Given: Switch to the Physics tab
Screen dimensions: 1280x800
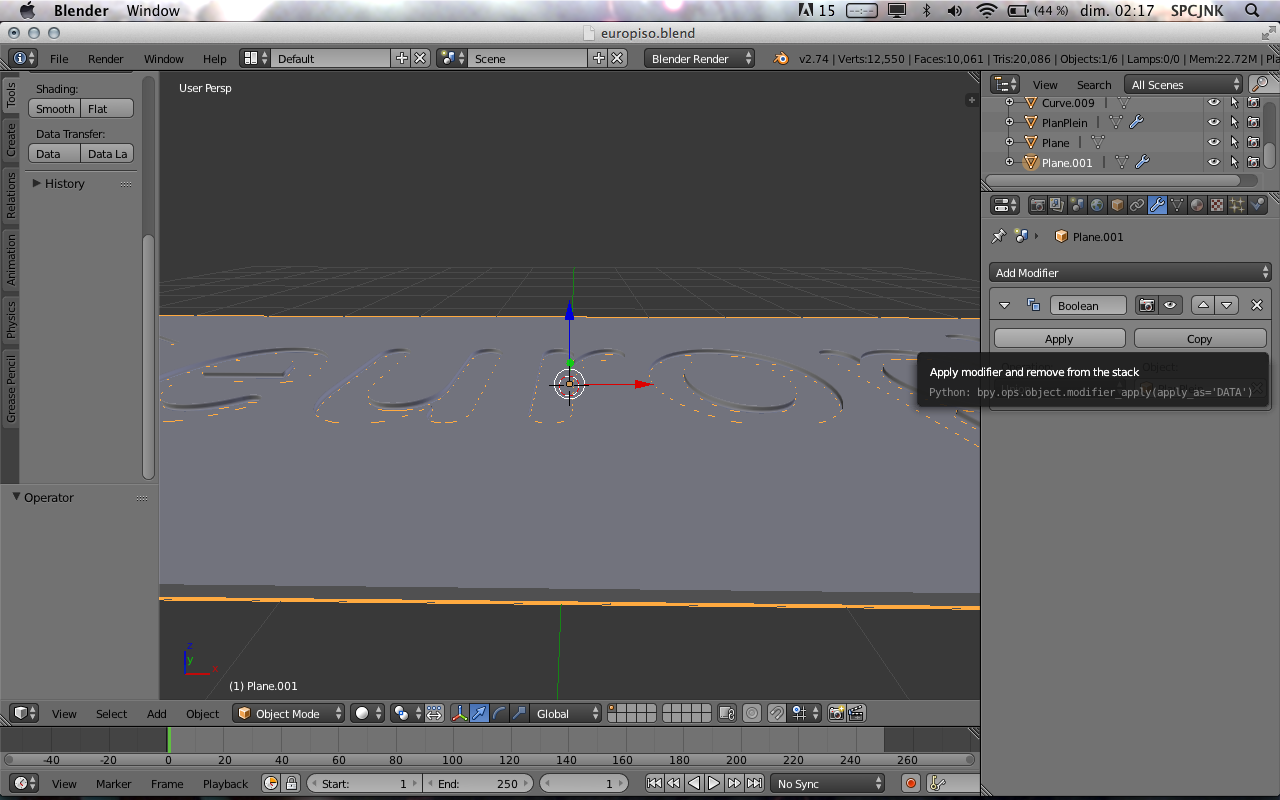Looking at the screenshot, I should [x=11, y=317].
